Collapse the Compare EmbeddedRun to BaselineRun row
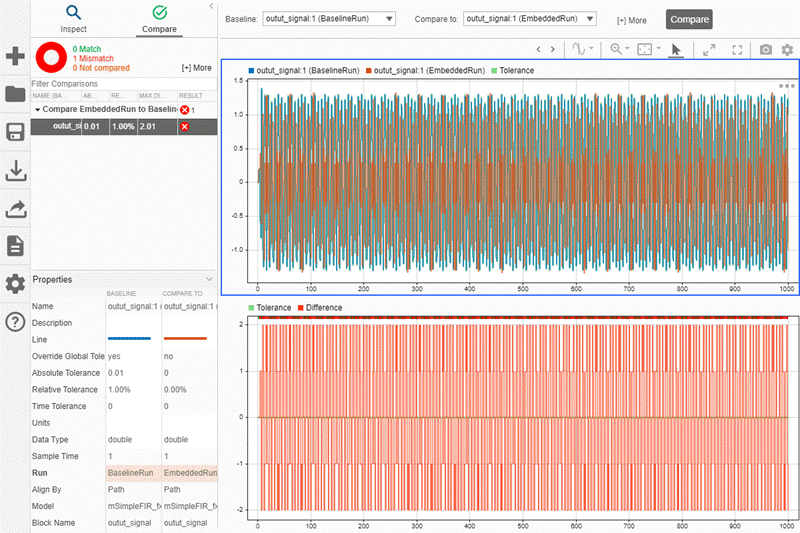 (38, 109)
